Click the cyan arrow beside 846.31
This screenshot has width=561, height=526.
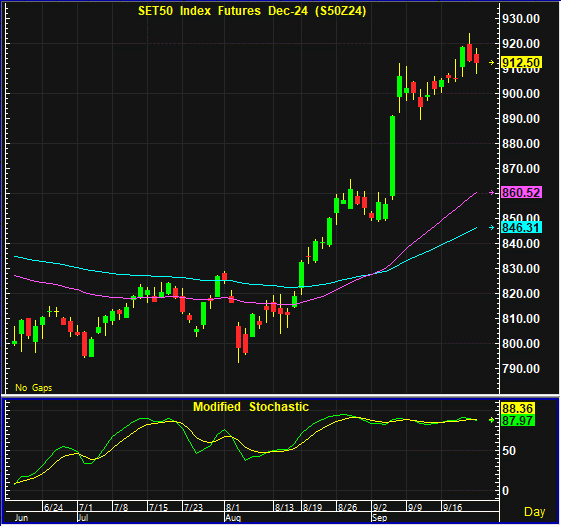tap(492, 228)
